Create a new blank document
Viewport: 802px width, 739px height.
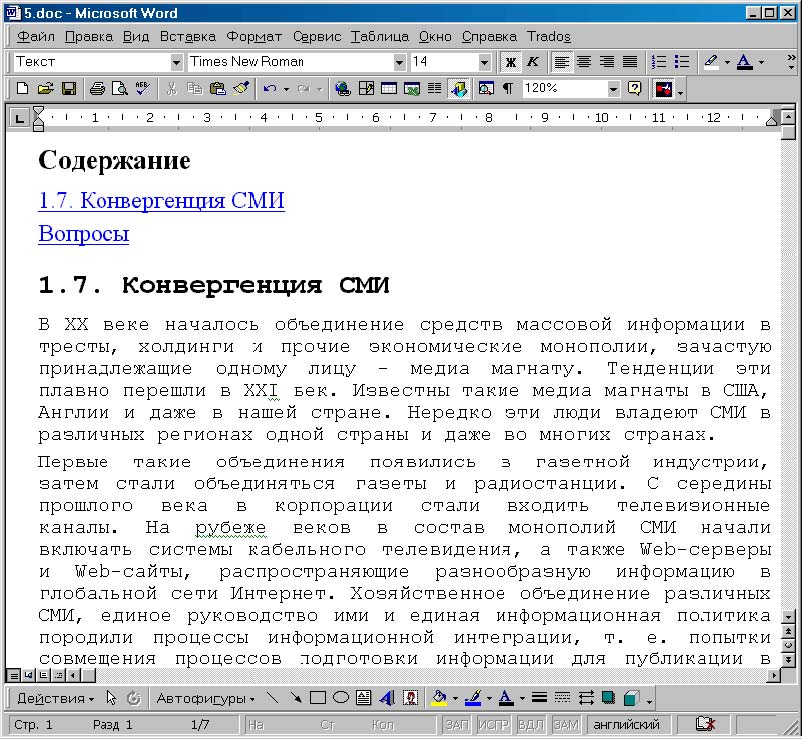[x=22, y=88]
